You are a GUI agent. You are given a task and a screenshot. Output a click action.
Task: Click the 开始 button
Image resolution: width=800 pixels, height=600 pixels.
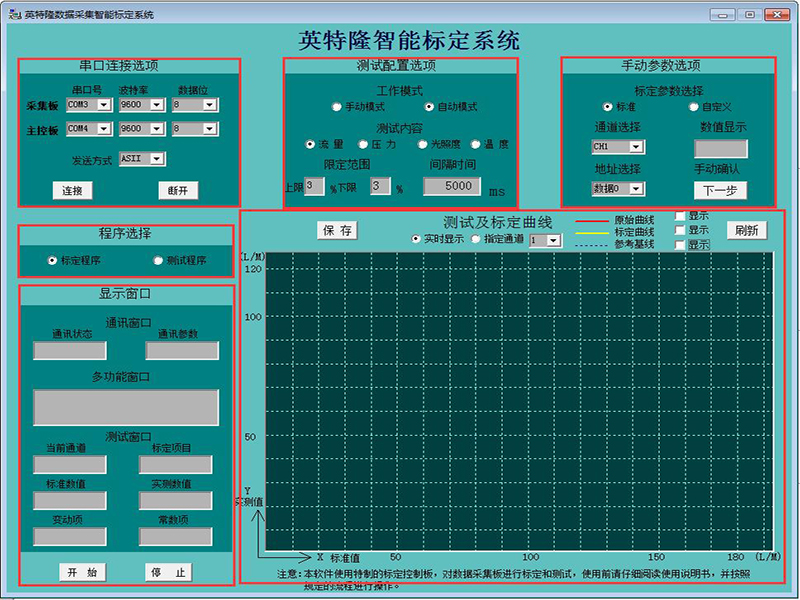82,573
